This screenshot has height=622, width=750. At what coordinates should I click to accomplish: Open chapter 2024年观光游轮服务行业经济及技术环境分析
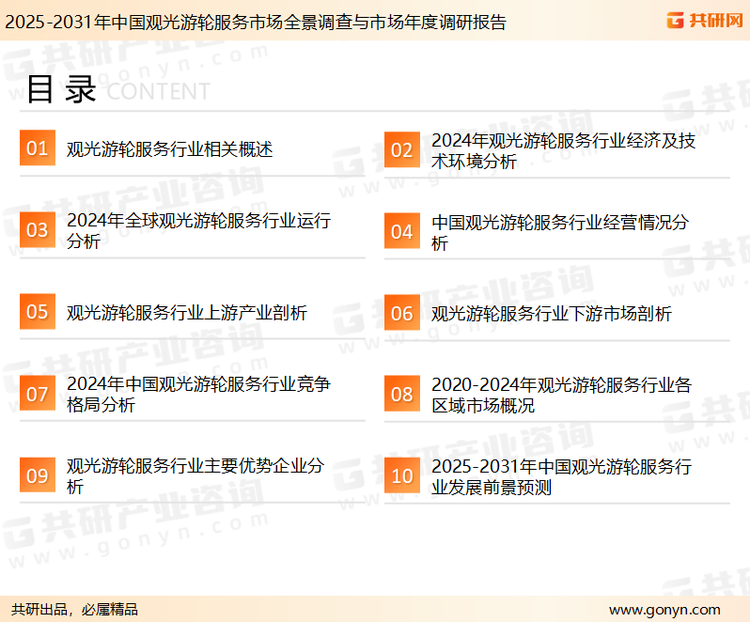[x=563, y=151]
